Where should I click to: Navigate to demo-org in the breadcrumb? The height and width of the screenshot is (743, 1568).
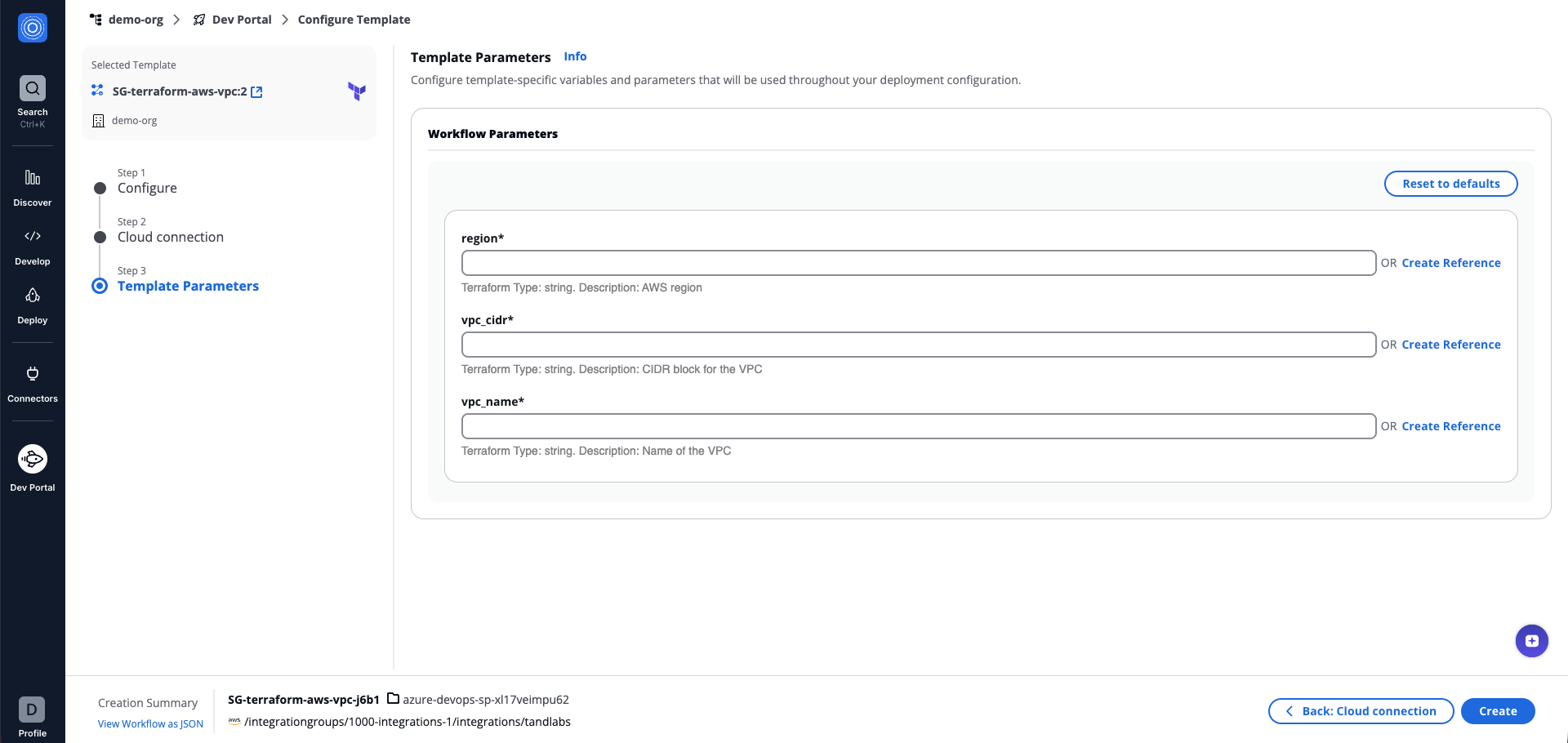point(136,19)
